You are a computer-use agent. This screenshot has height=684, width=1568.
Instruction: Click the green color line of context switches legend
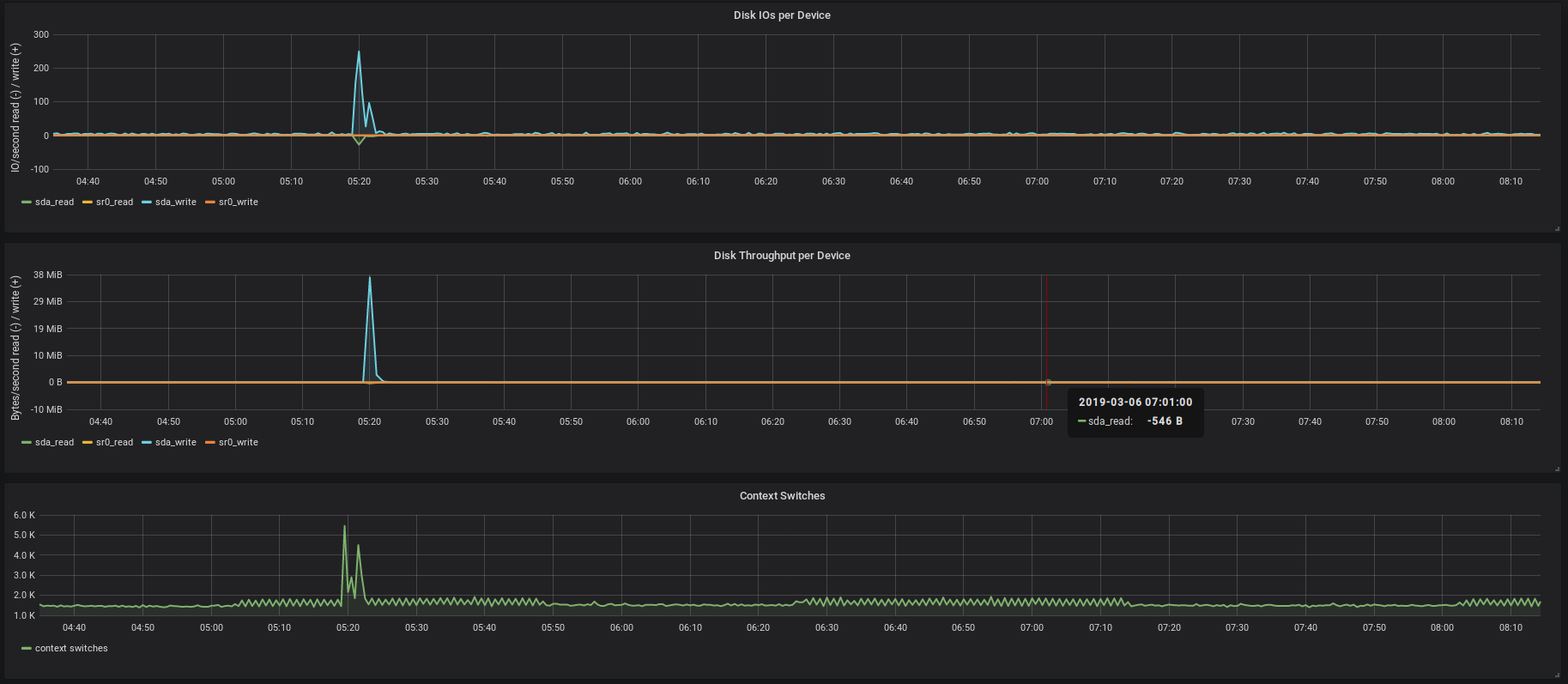tap(27, 649)
